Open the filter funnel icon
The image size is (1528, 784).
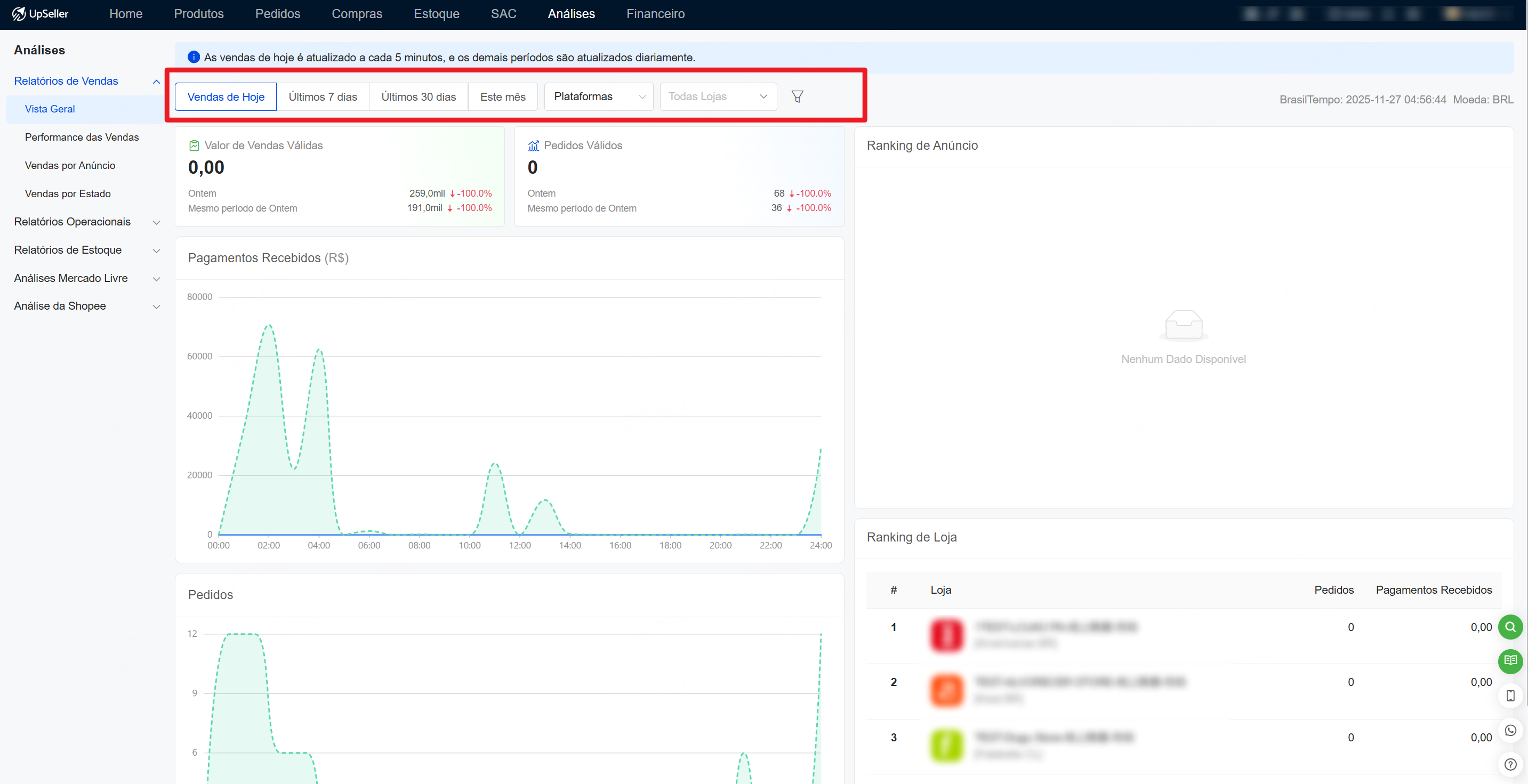pyautogui.click(x=797, y=96)
